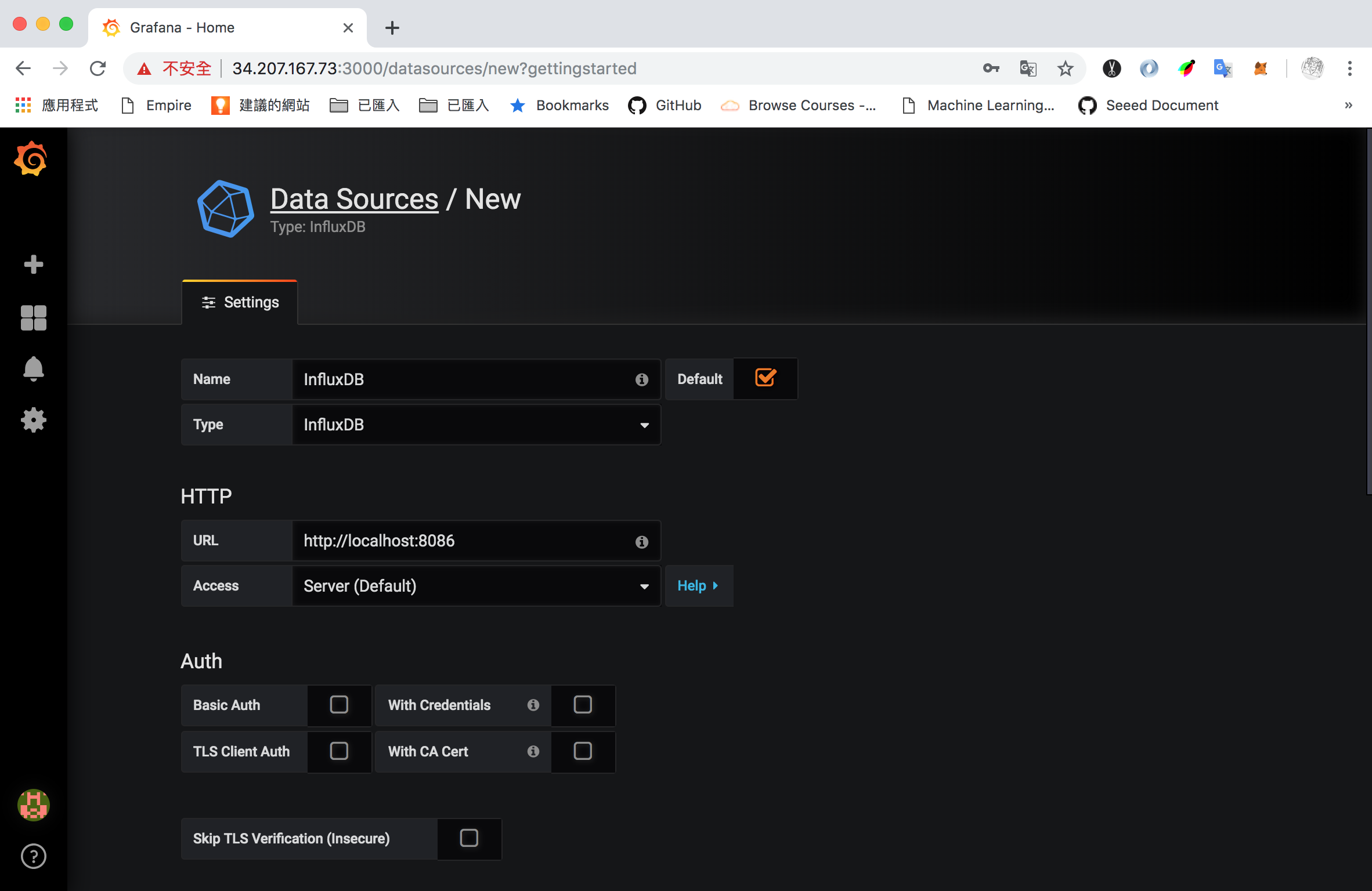Viewport: 1372px width, 891px height.
Task: Reload the page with refresh icon
Action: (x=98, y=68)
